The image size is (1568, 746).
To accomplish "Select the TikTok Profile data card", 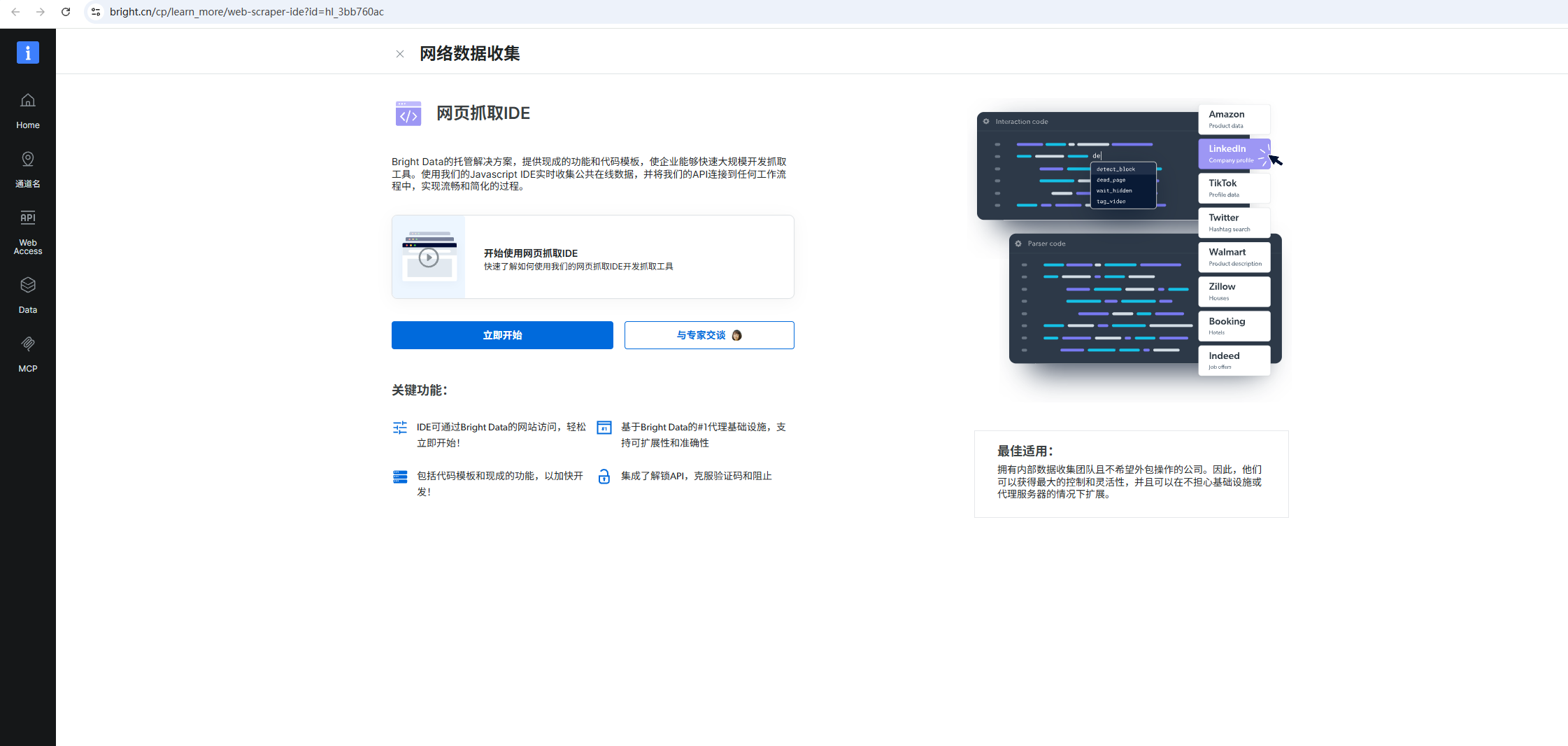I will tap(1234, 188).
